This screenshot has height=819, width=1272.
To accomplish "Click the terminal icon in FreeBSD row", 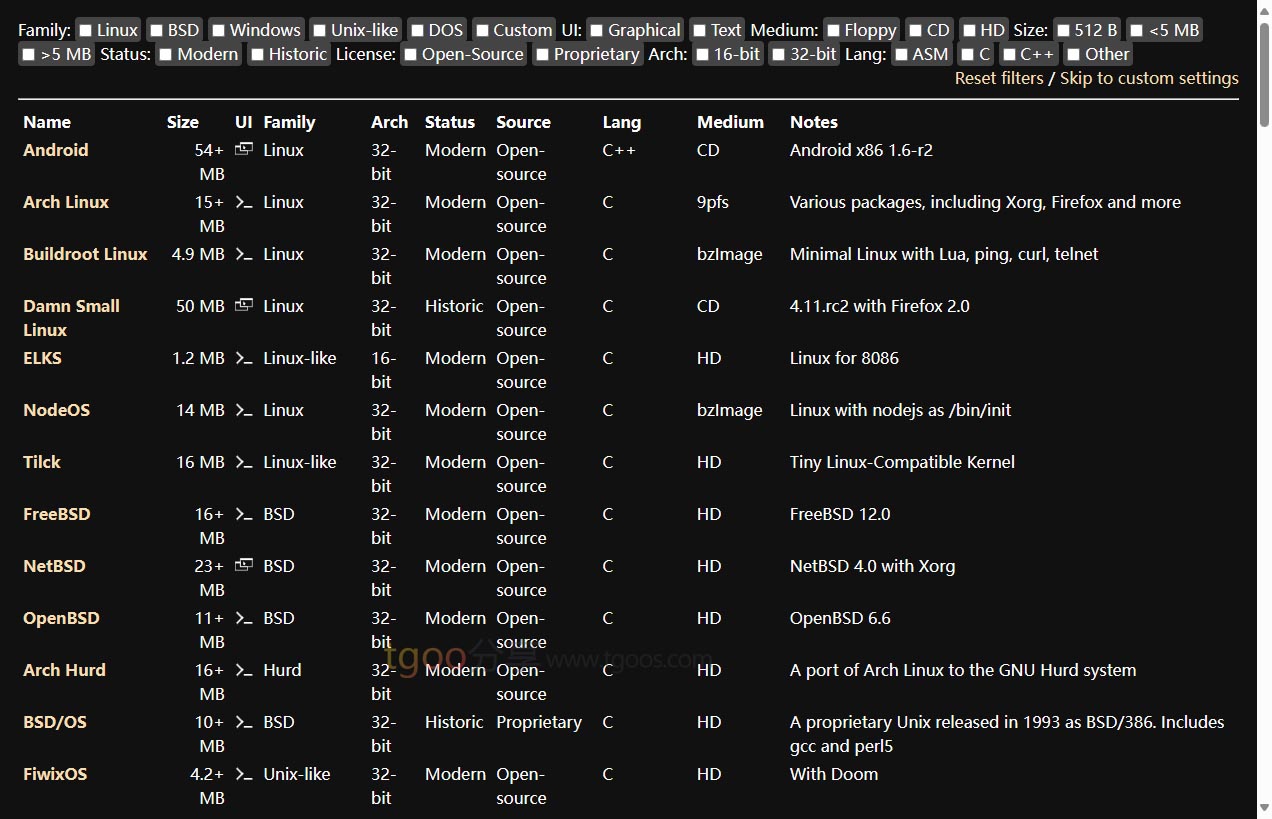I will point(243,514).
